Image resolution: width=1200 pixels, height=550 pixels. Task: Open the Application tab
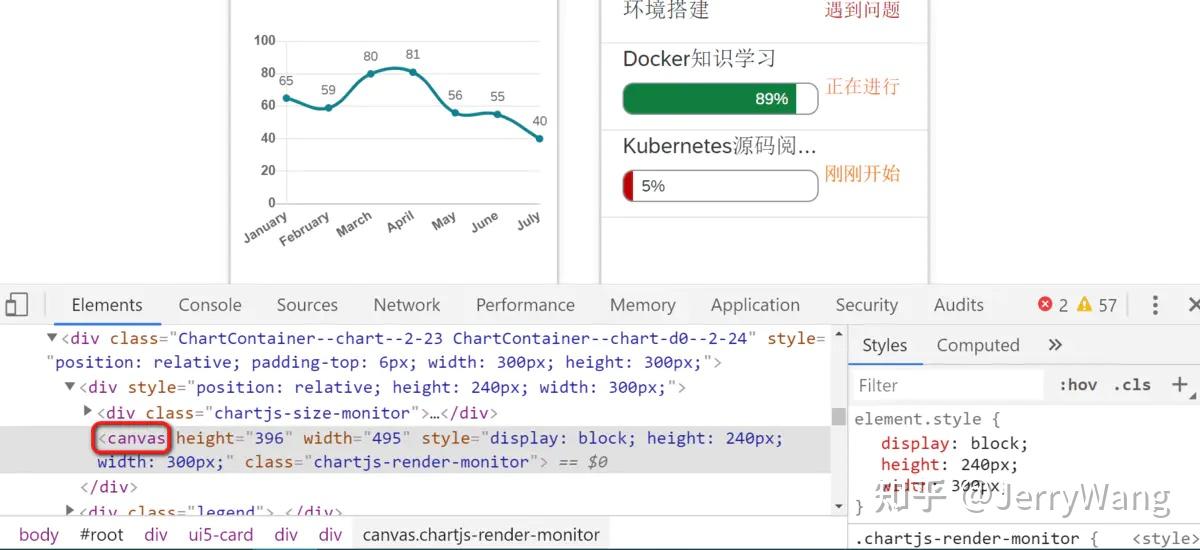click(755, 305)
